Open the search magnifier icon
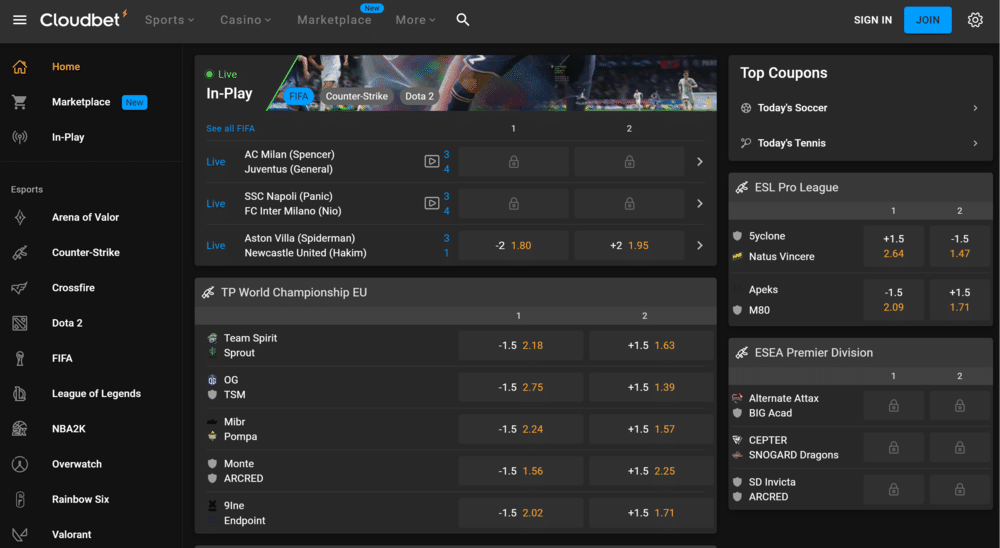The image size is (1000, 548). point(463,20)
